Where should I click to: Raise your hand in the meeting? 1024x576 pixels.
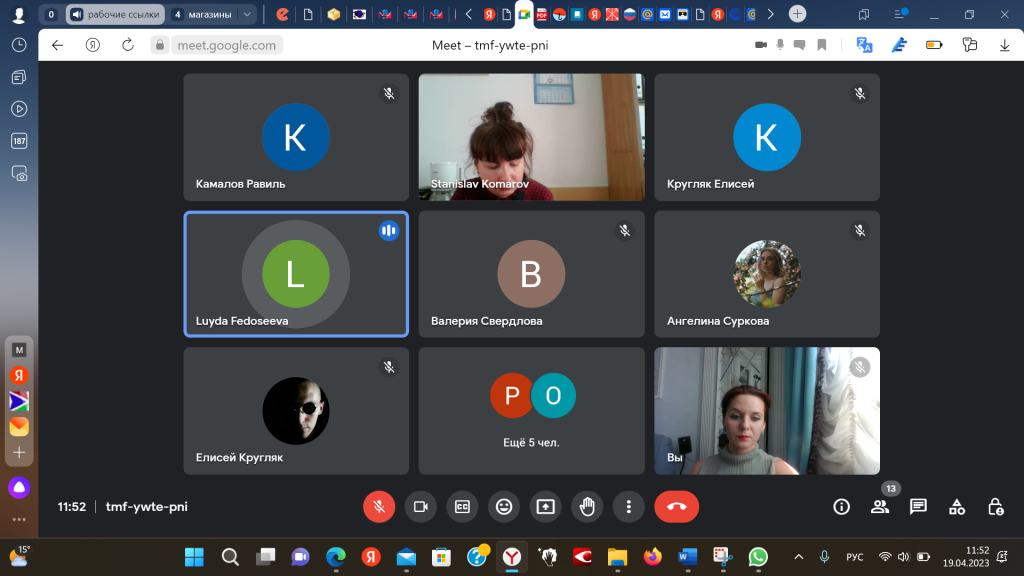[587, 507]
